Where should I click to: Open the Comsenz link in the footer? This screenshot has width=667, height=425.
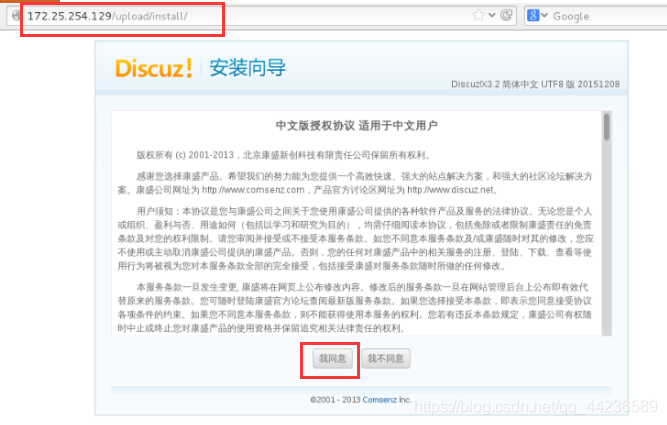379,400
